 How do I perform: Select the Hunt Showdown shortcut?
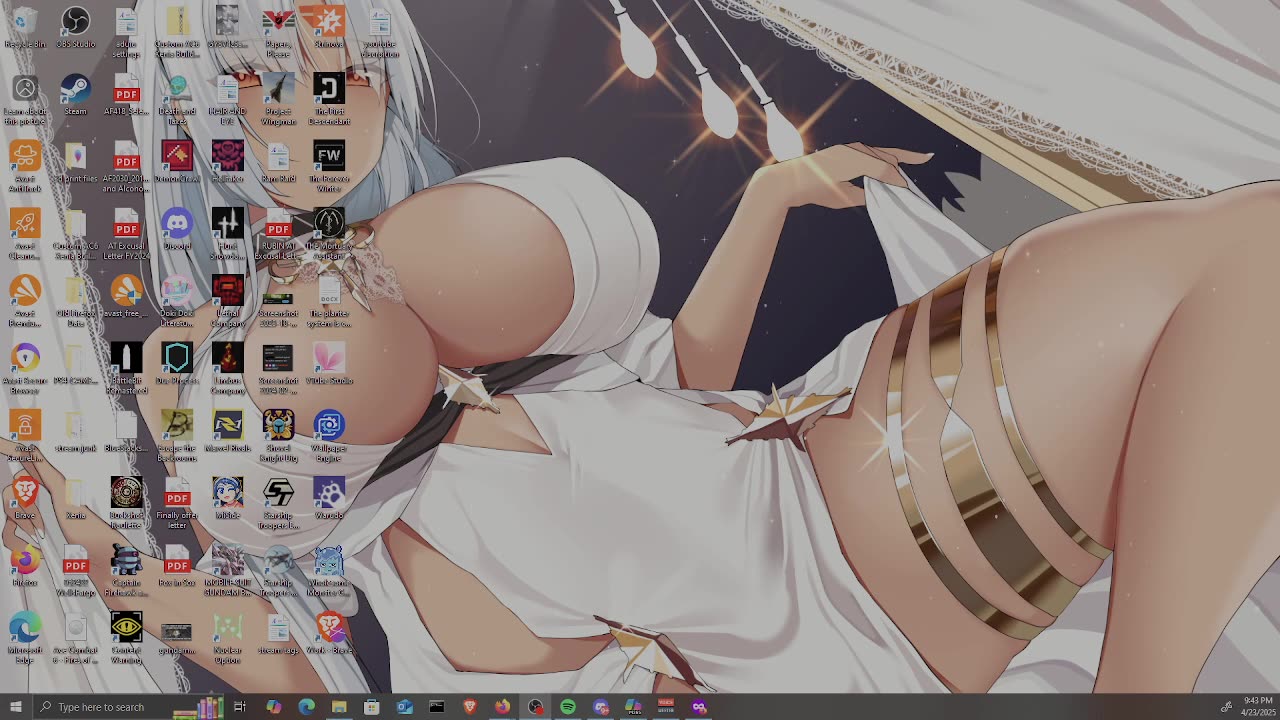pyautogui.click(x=227, y=235)
